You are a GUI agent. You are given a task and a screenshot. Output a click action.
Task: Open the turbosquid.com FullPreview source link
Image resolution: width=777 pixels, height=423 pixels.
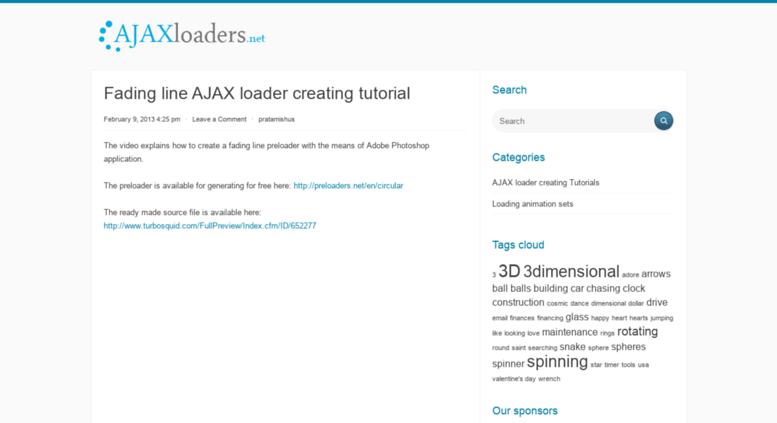[x=210, y=226]
